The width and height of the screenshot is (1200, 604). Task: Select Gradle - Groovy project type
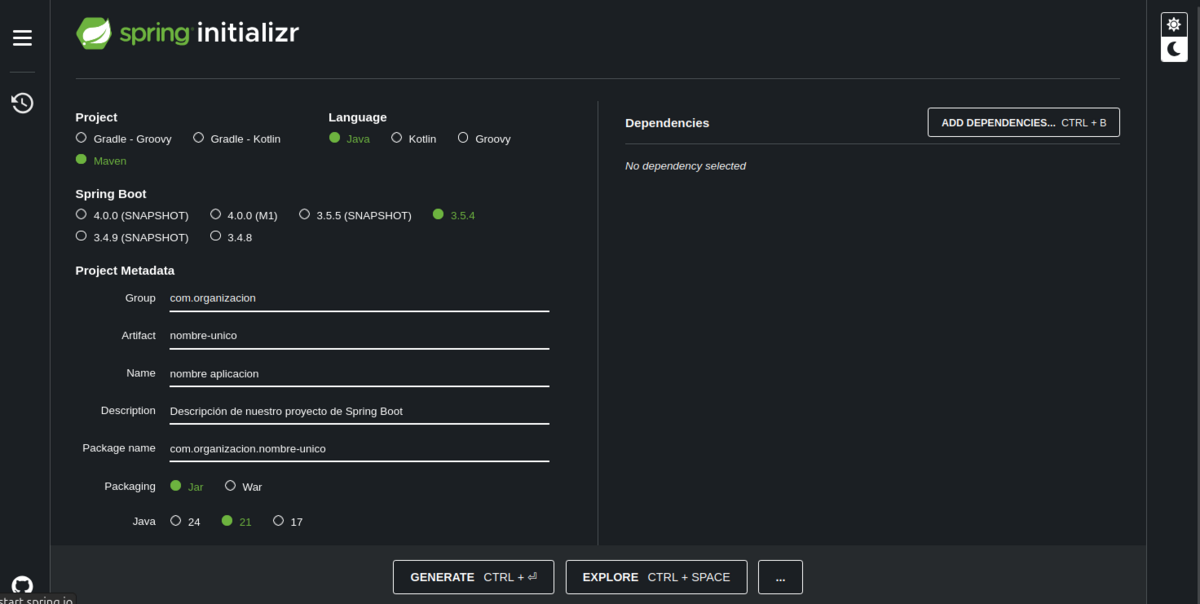tap(124, 139)
